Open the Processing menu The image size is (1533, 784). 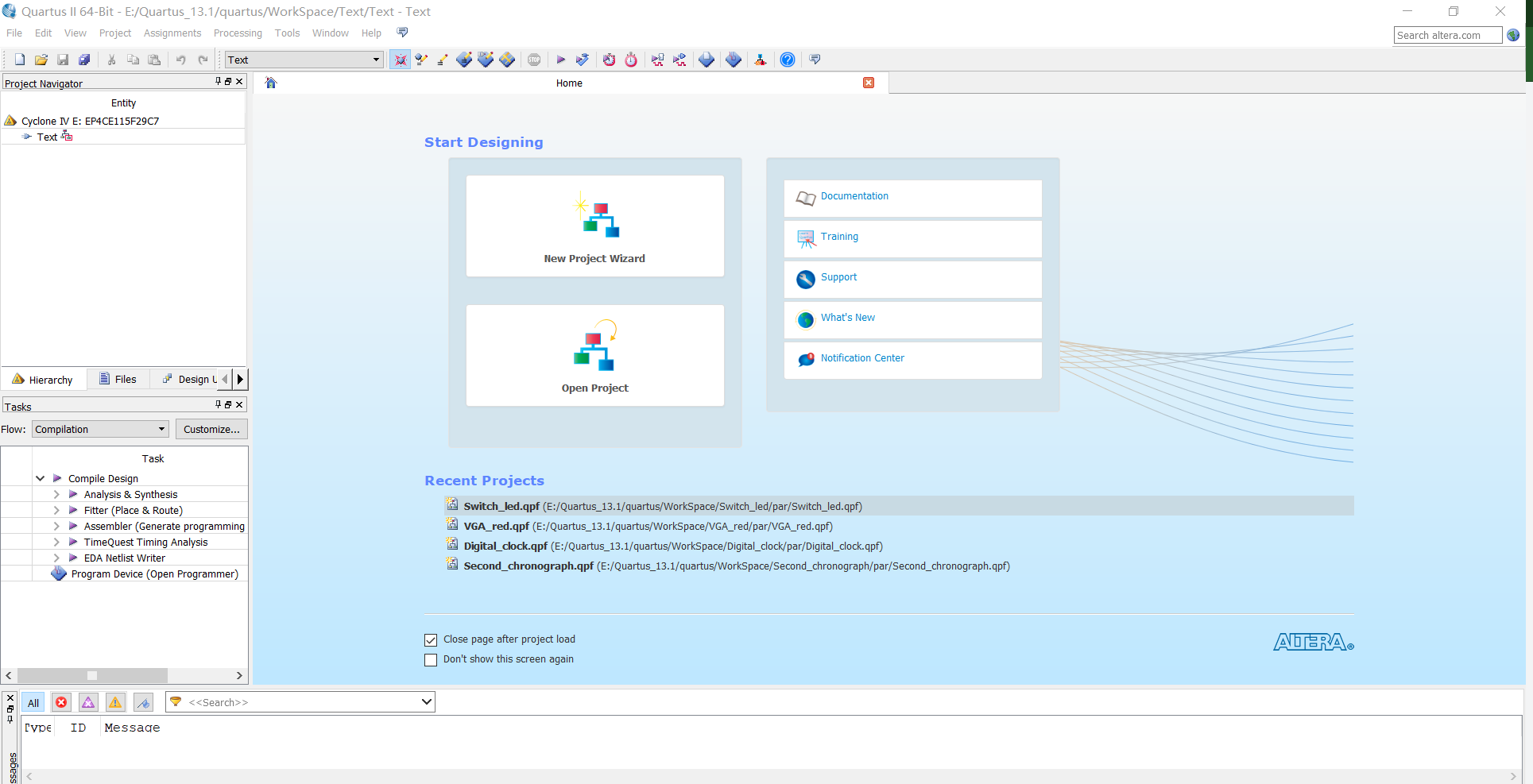tap(238, 33)
